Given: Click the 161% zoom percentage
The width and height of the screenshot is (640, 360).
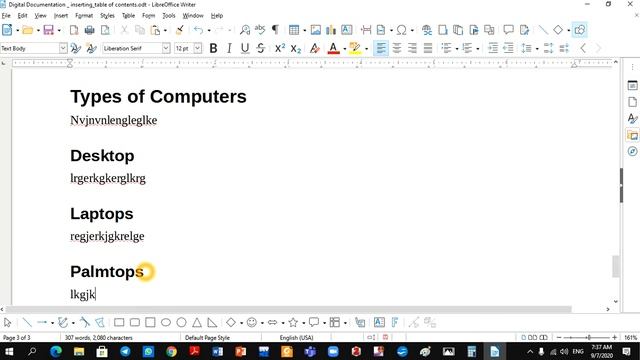Looking at the screenshot, I should [631, 338].
